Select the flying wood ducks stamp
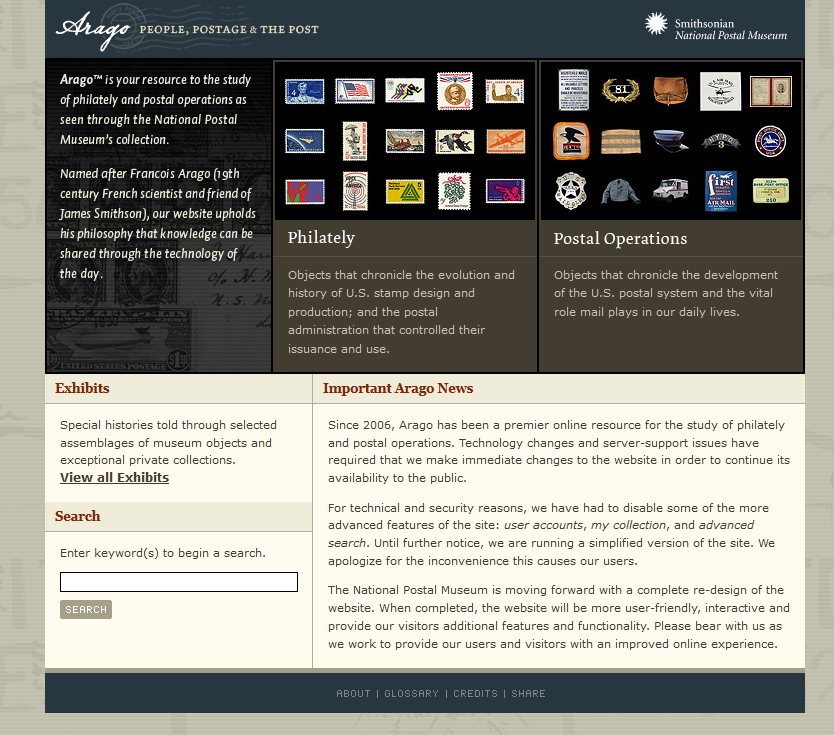The image size is (834, 735). pyautogui.click(x=455, y=141)
